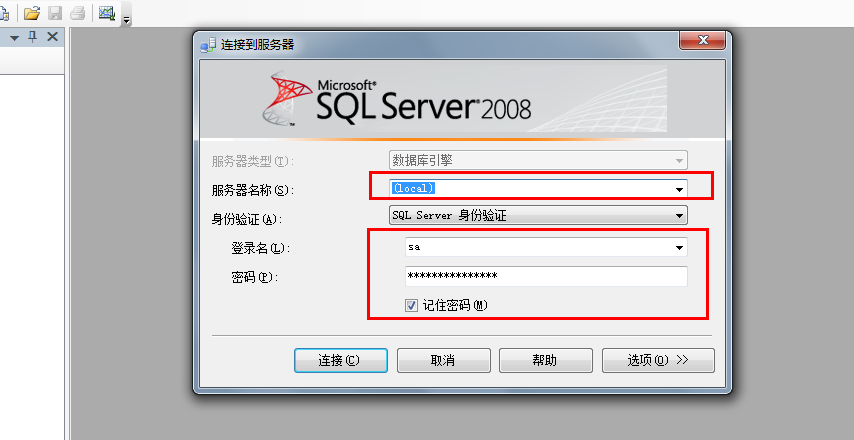Click the partially visible new query icon
This screenshot has width=854, height=440.
coord(4,13)
